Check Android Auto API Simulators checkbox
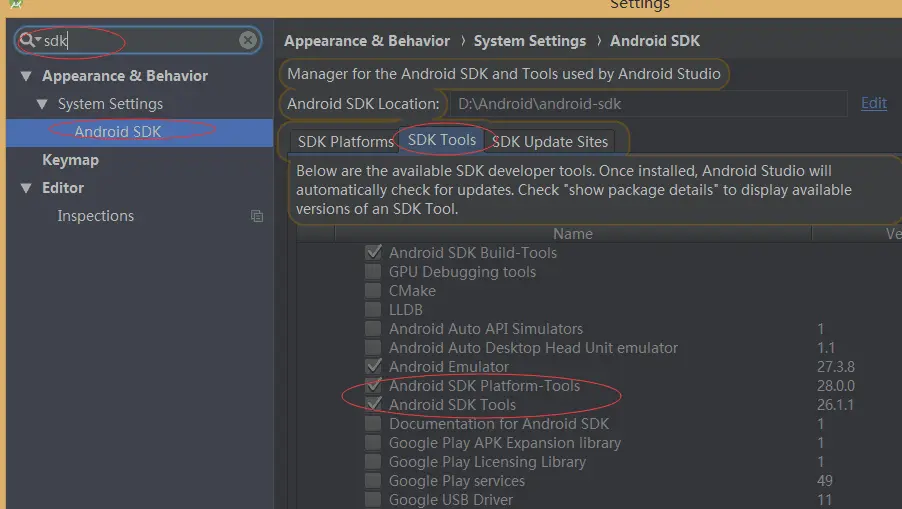The image size is (902, 509). point(373,328)
